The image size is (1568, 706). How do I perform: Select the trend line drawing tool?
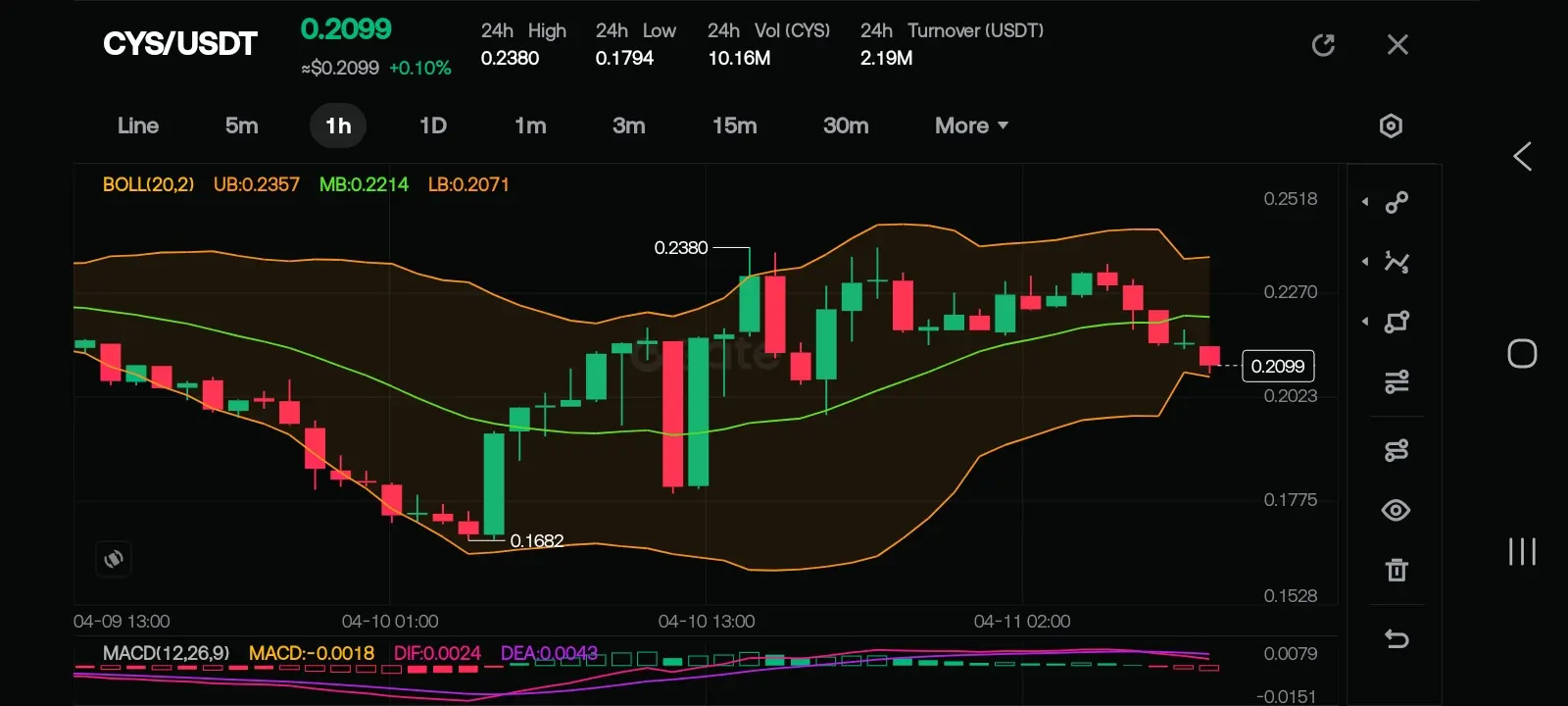pyautogui.click(x=1396, y=202)
